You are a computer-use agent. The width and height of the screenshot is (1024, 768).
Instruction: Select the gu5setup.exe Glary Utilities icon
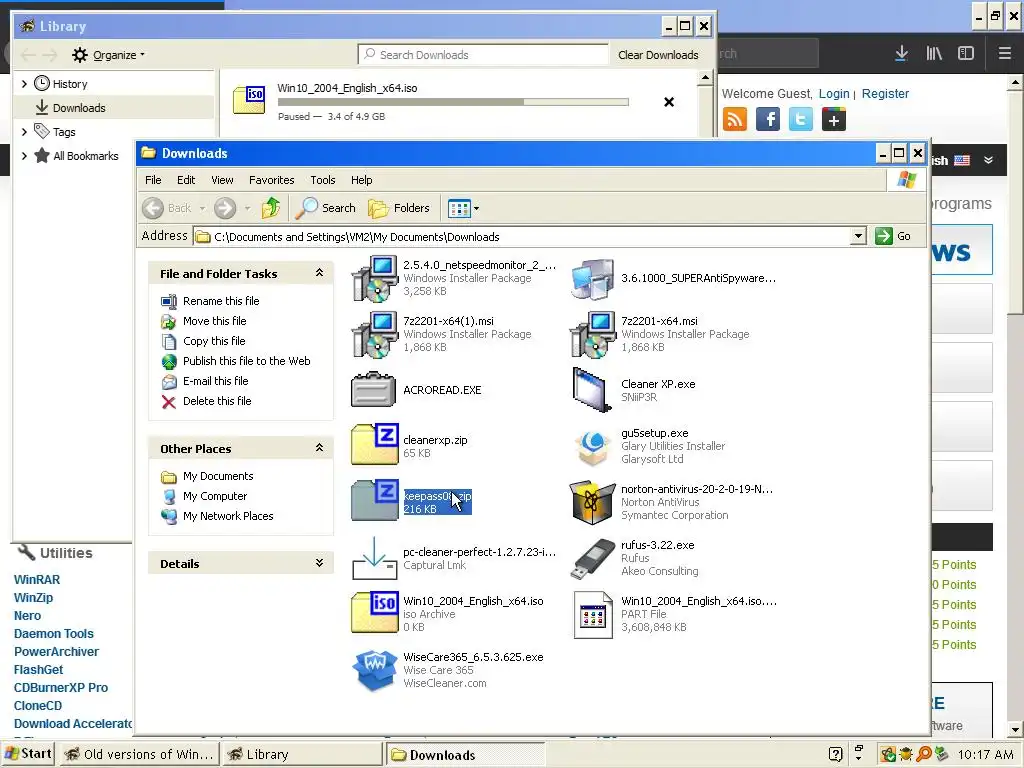coord(592,447)
